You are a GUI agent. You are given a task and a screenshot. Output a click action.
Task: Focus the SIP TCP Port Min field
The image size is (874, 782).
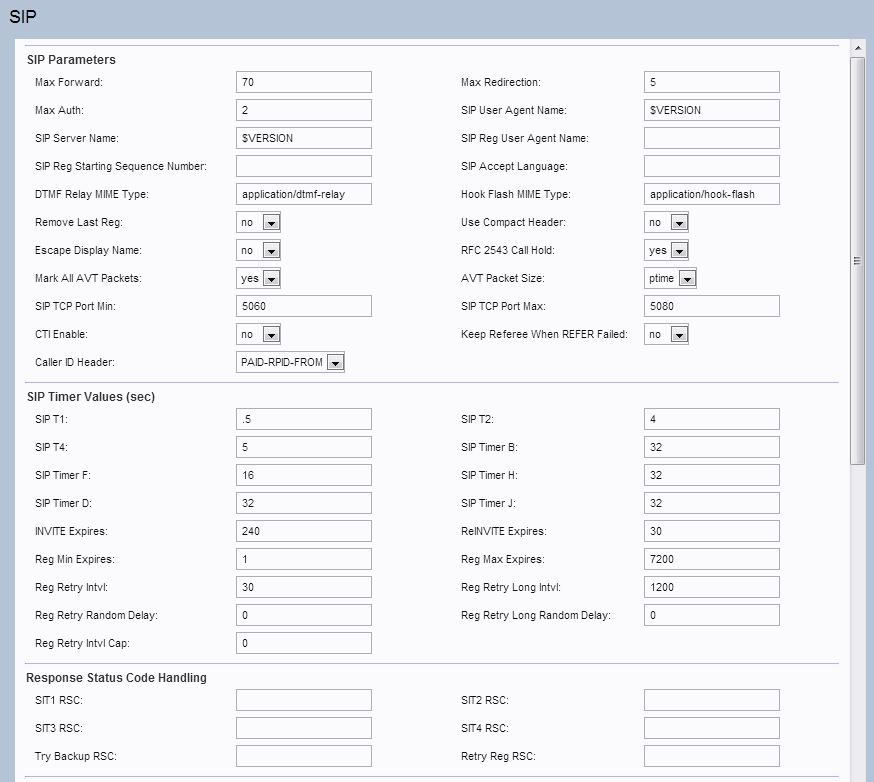(x=304, y=306)
